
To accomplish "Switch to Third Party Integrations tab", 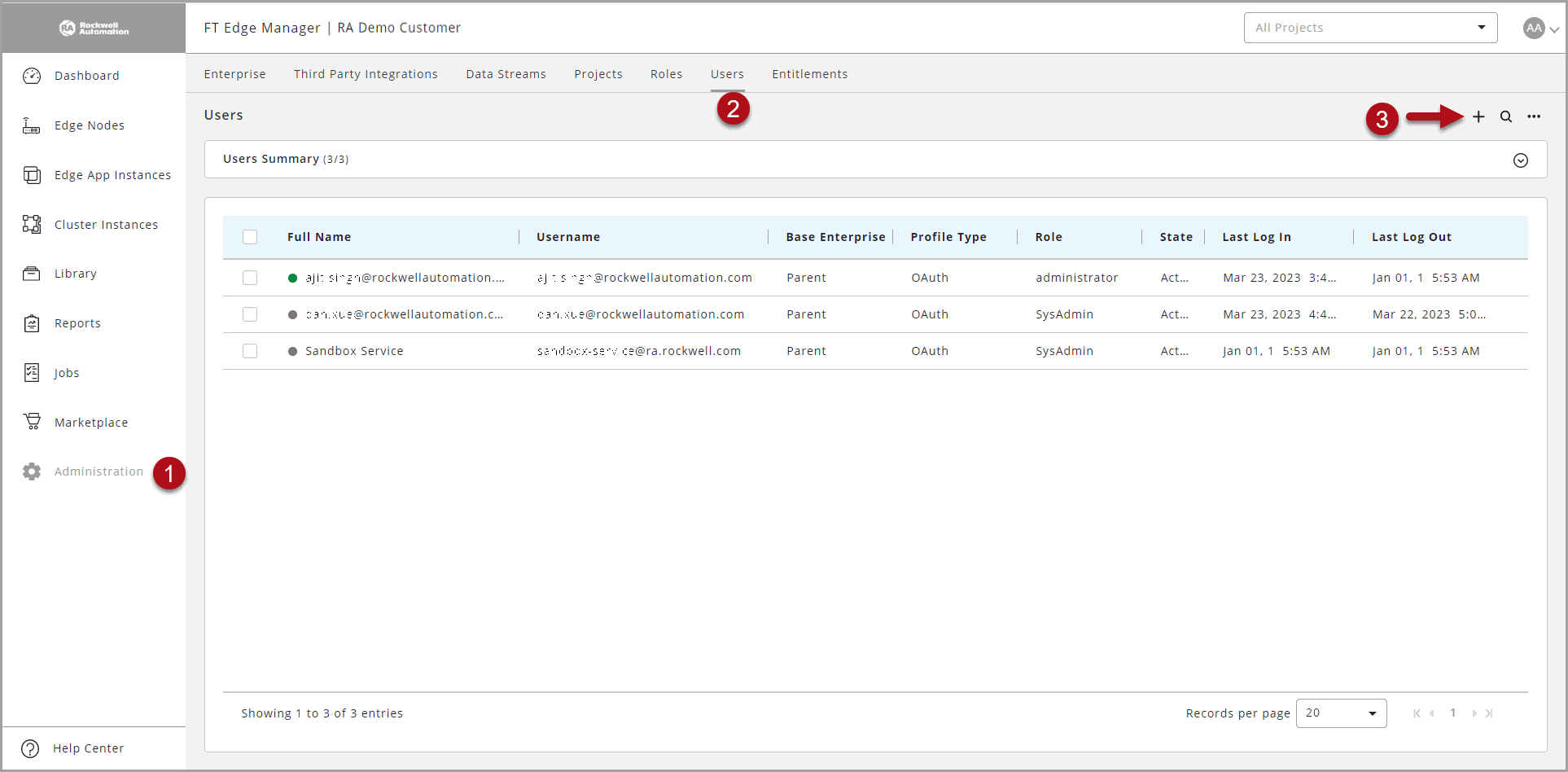I will [x=366, y=74].
